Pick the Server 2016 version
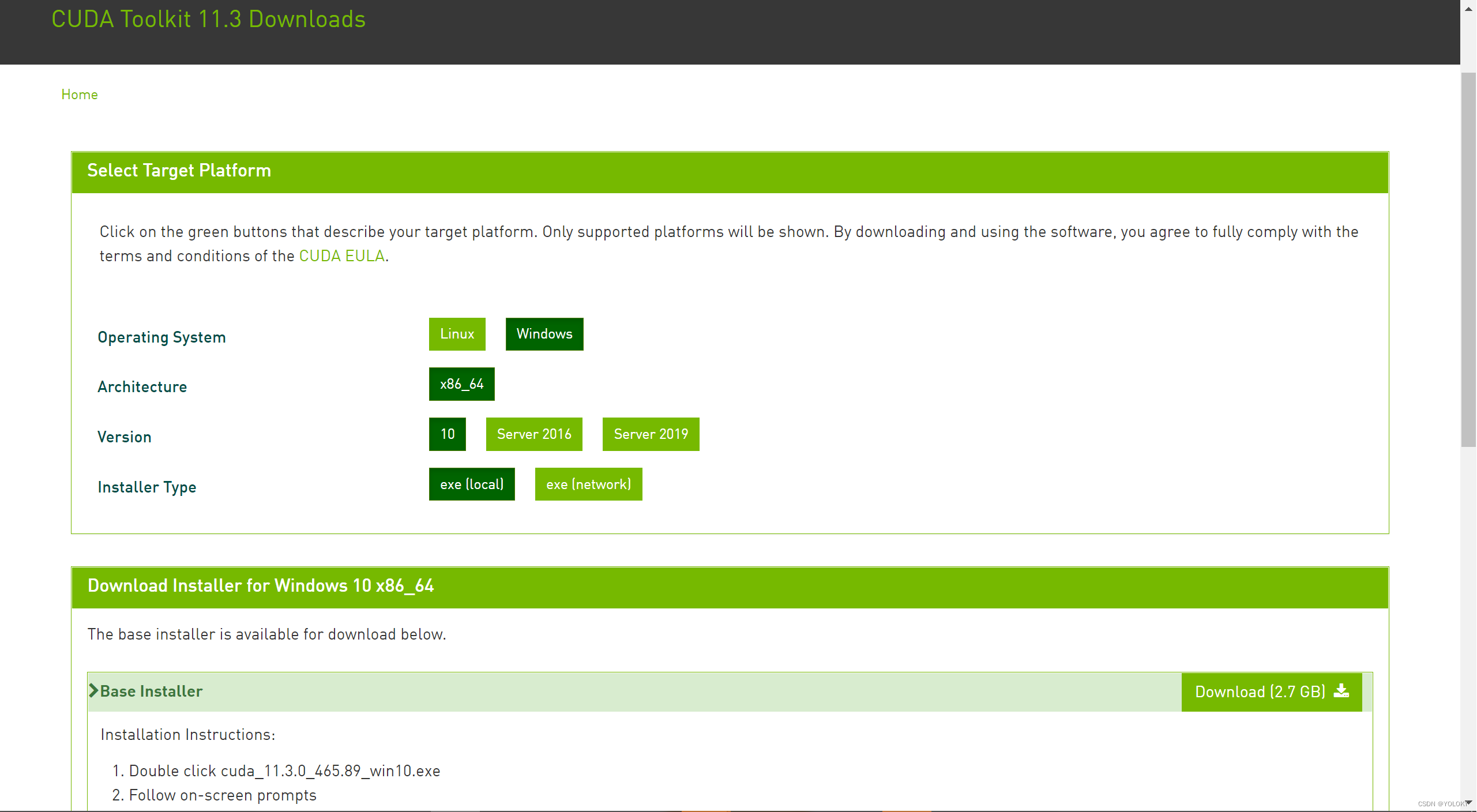This screenshot has height=812, width=1477. click(x=534, y=434)
